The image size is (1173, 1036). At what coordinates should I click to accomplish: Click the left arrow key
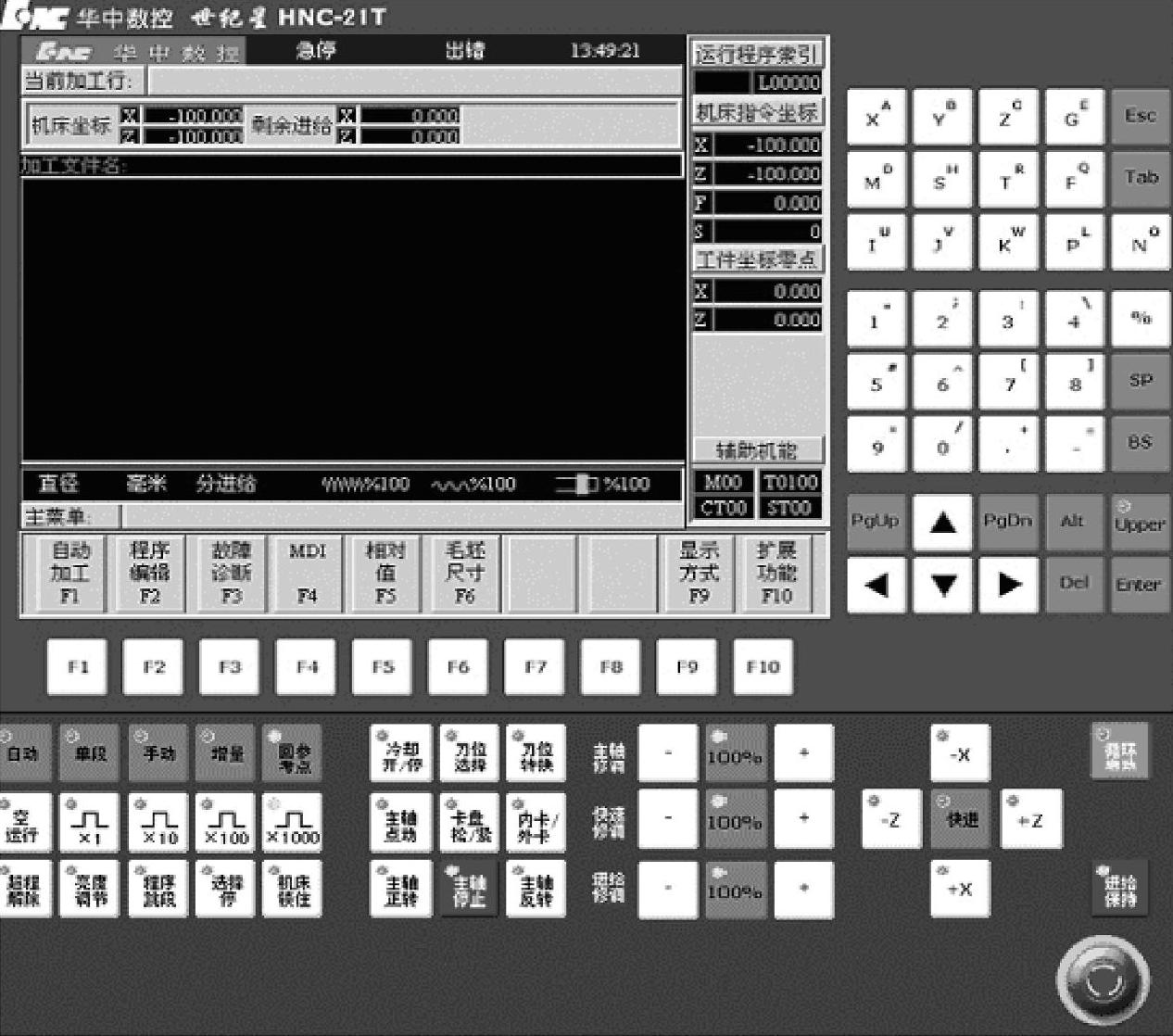point(877,585)
